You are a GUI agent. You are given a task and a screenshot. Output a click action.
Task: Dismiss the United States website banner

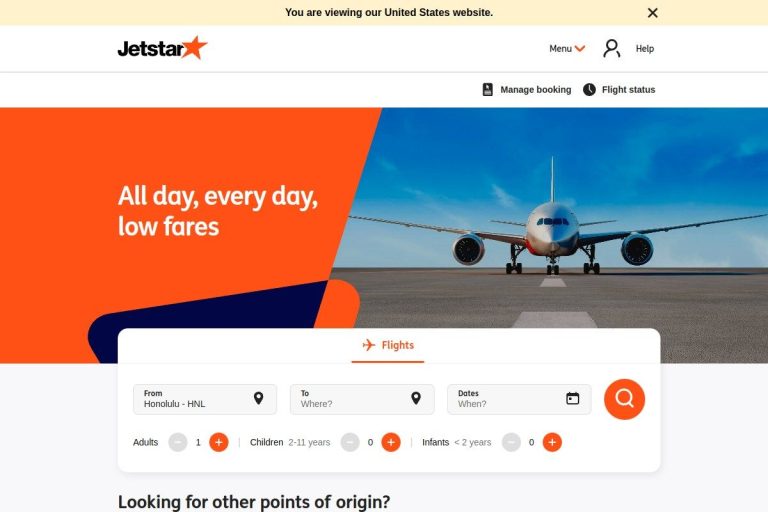coord(652,13)
